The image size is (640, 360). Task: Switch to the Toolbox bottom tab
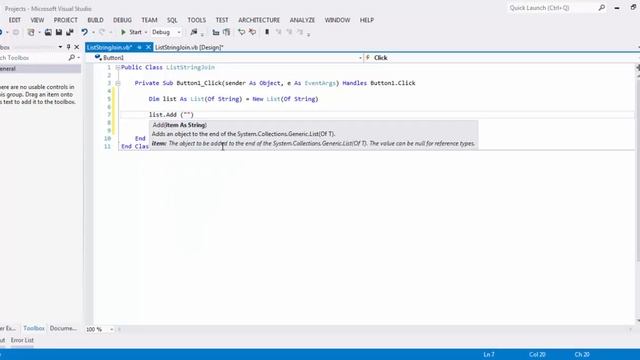33,328
